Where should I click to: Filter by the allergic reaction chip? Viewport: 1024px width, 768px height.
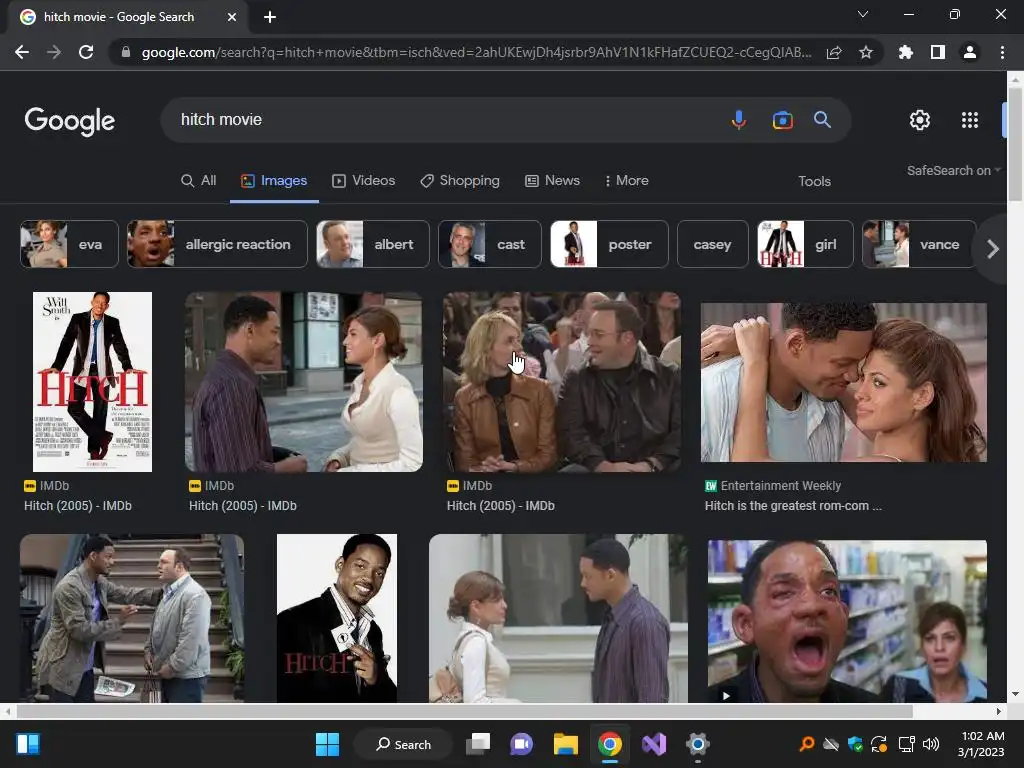pos(217,244)
